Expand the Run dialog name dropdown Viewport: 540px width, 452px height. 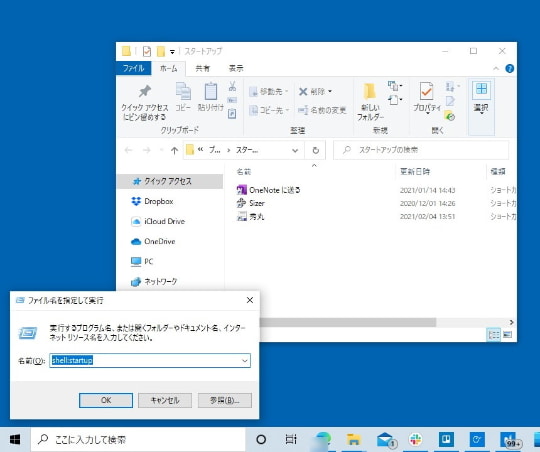(245, 361)
